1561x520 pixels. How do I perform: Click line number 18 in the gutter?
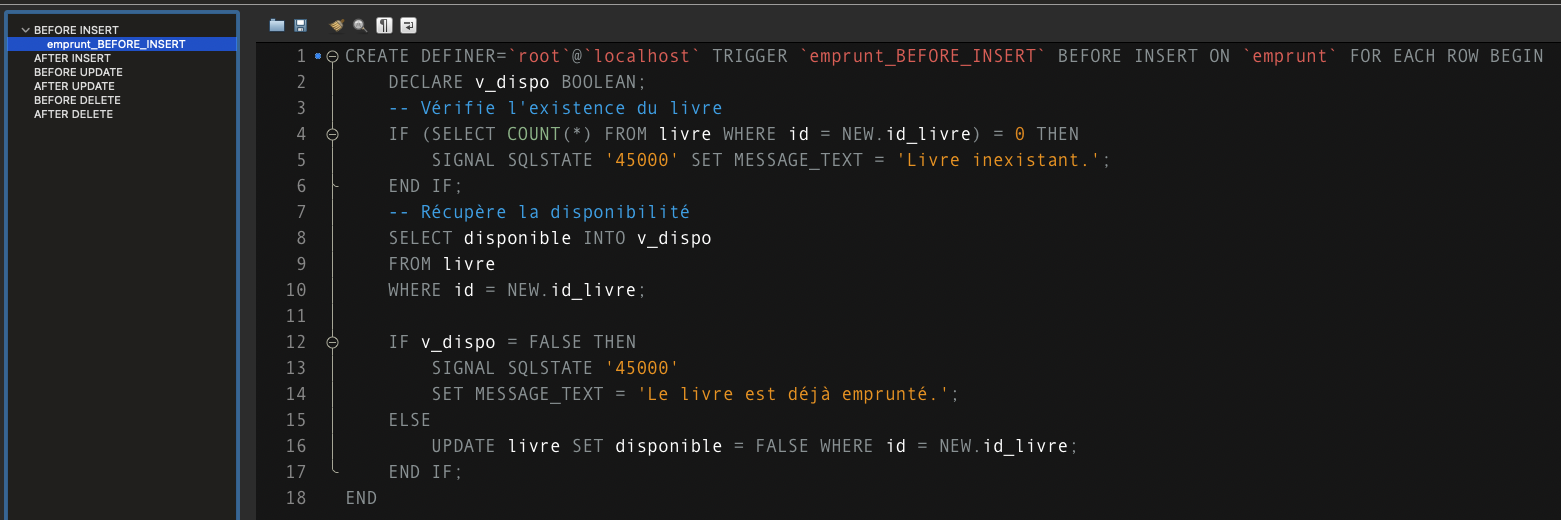296,498
